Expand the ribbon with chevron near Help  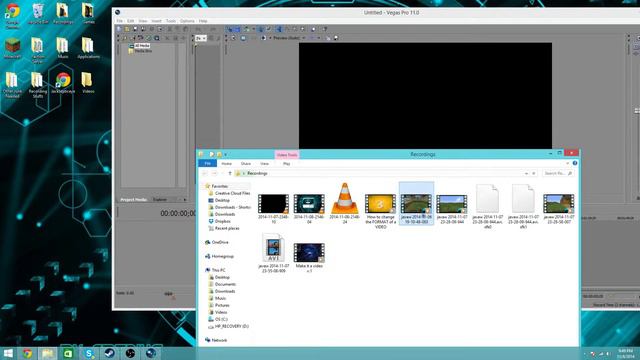(x=567, y=163)
